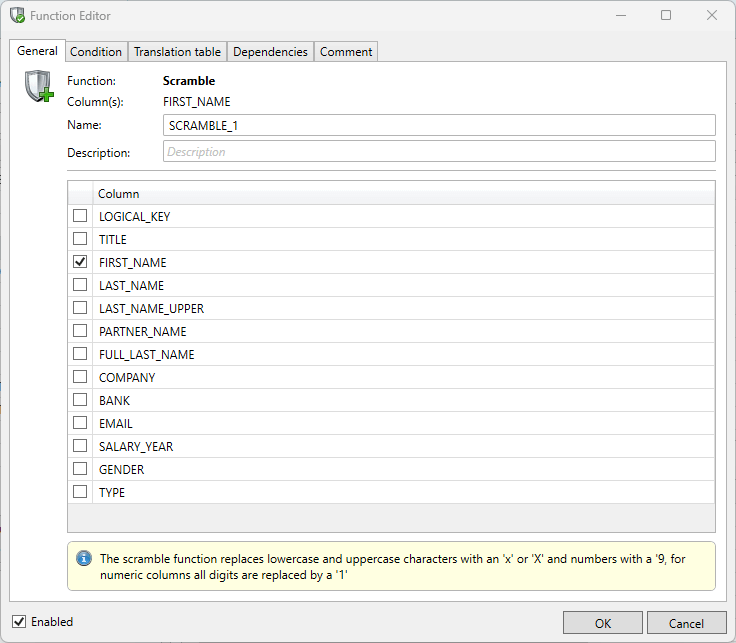
Task: Click the Cancel button
Action: click(686, 623)
